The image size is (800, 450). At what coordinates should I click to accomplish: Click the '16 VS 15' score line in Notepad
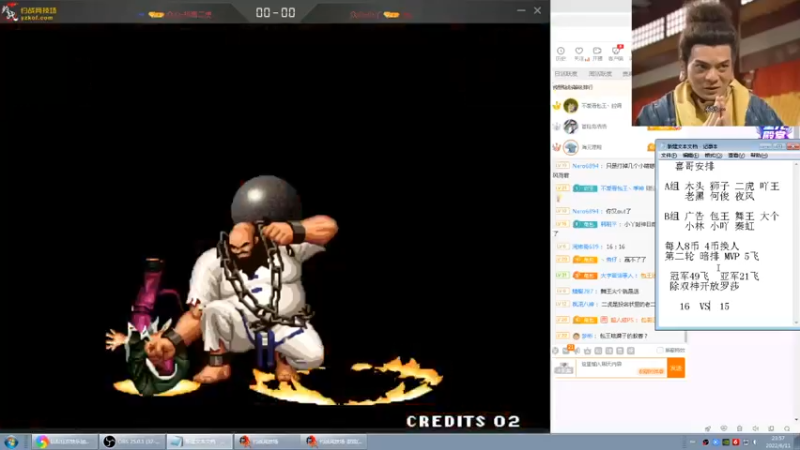point(704,306)
